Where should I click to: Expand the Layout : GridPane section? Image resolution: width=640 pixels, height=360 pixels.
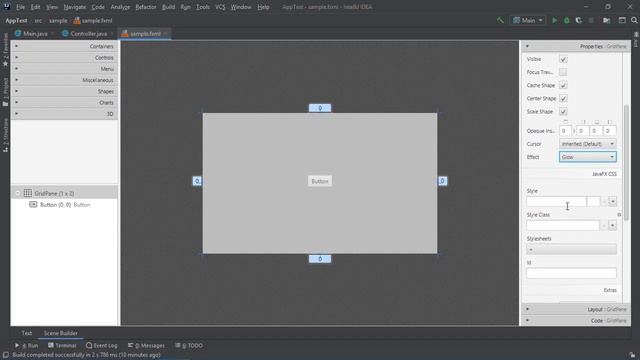coord(576,309)
